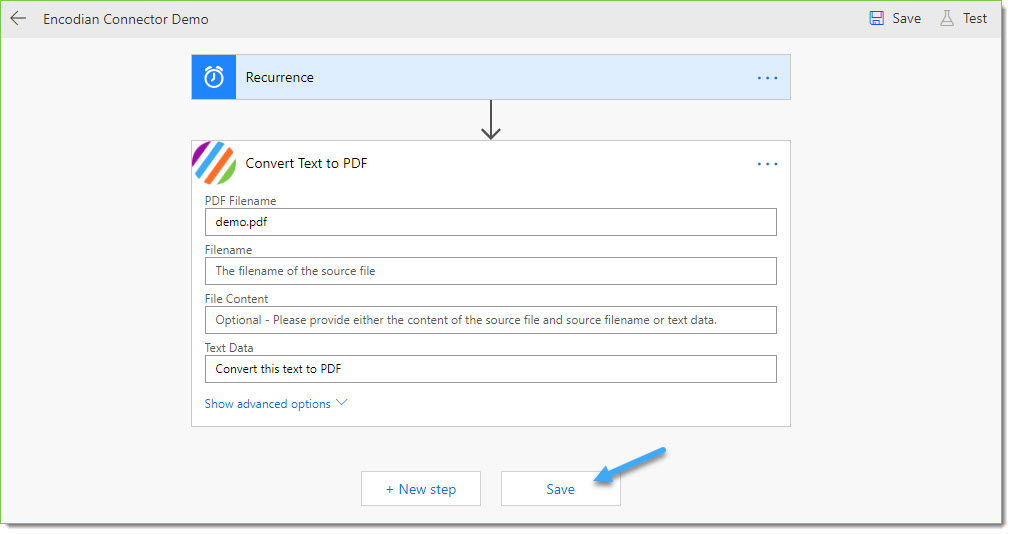Click the PDF Filename label
The width and height of the screenshot is (1012, 534).
[240, 201]
